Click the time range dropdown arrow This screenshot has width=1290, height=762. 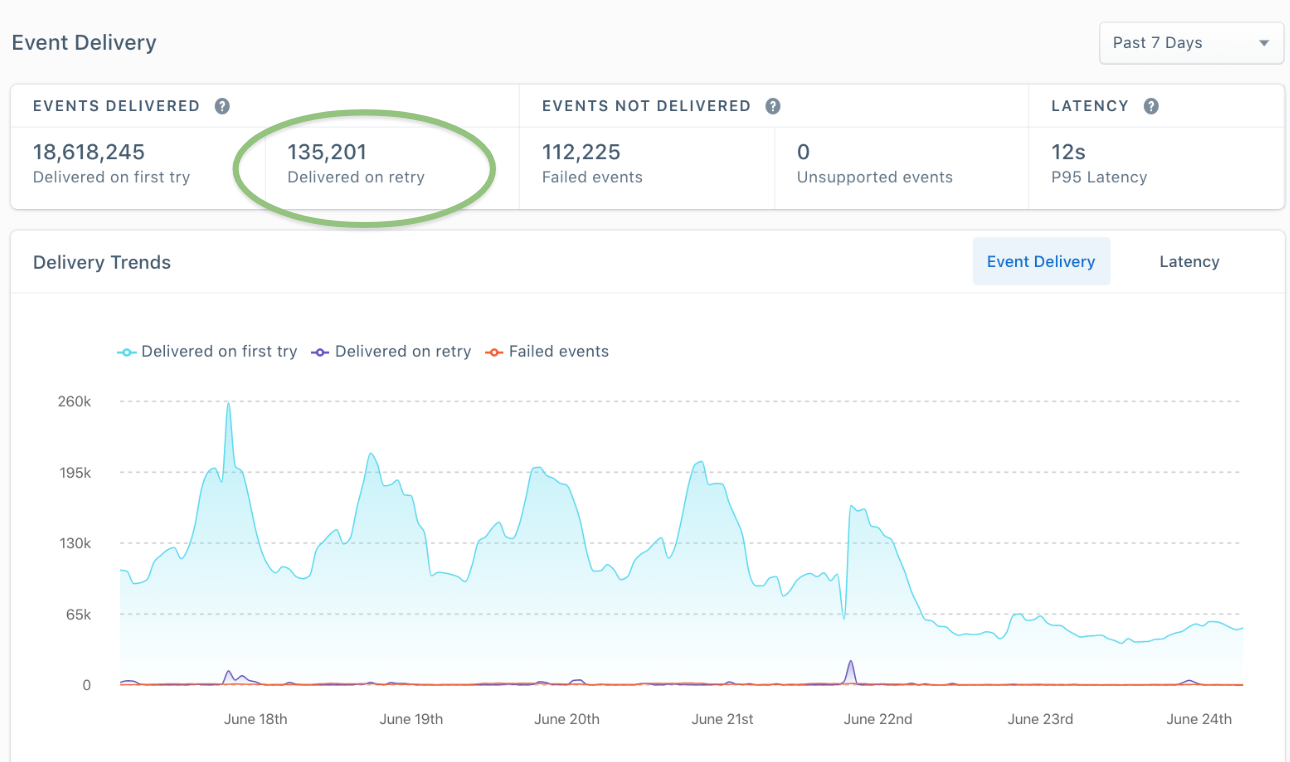[x=1264, y=43]
